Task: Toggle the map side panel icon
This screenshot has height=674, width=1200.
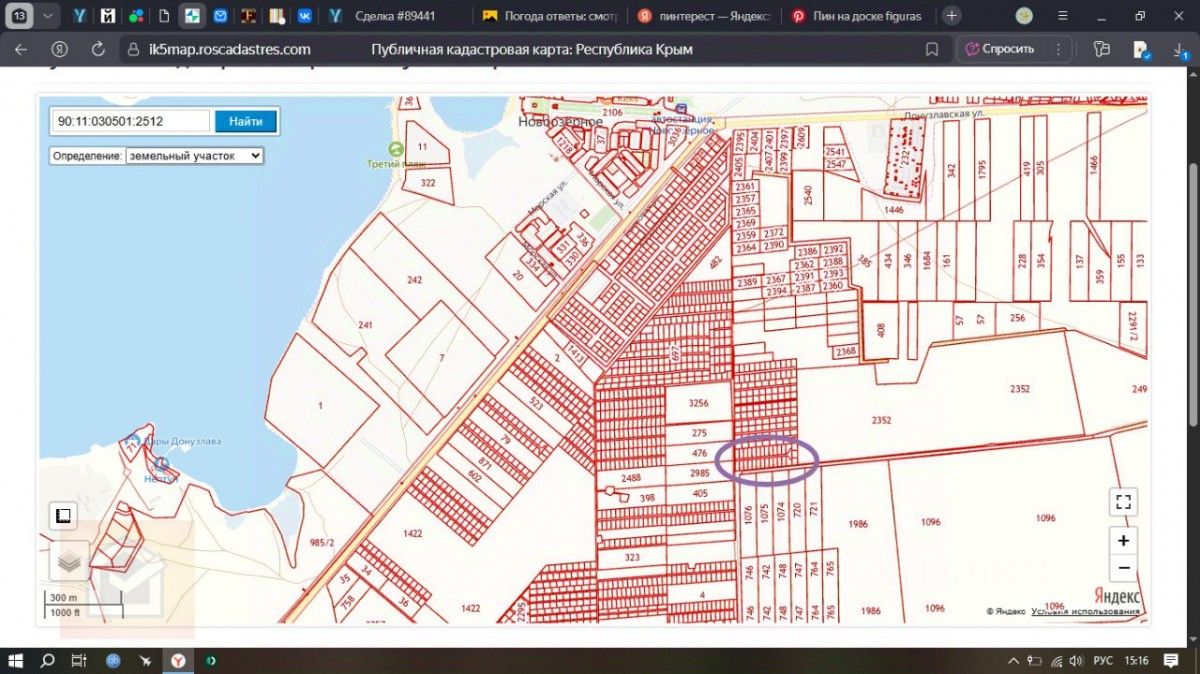Action: (x=63, y=516)
